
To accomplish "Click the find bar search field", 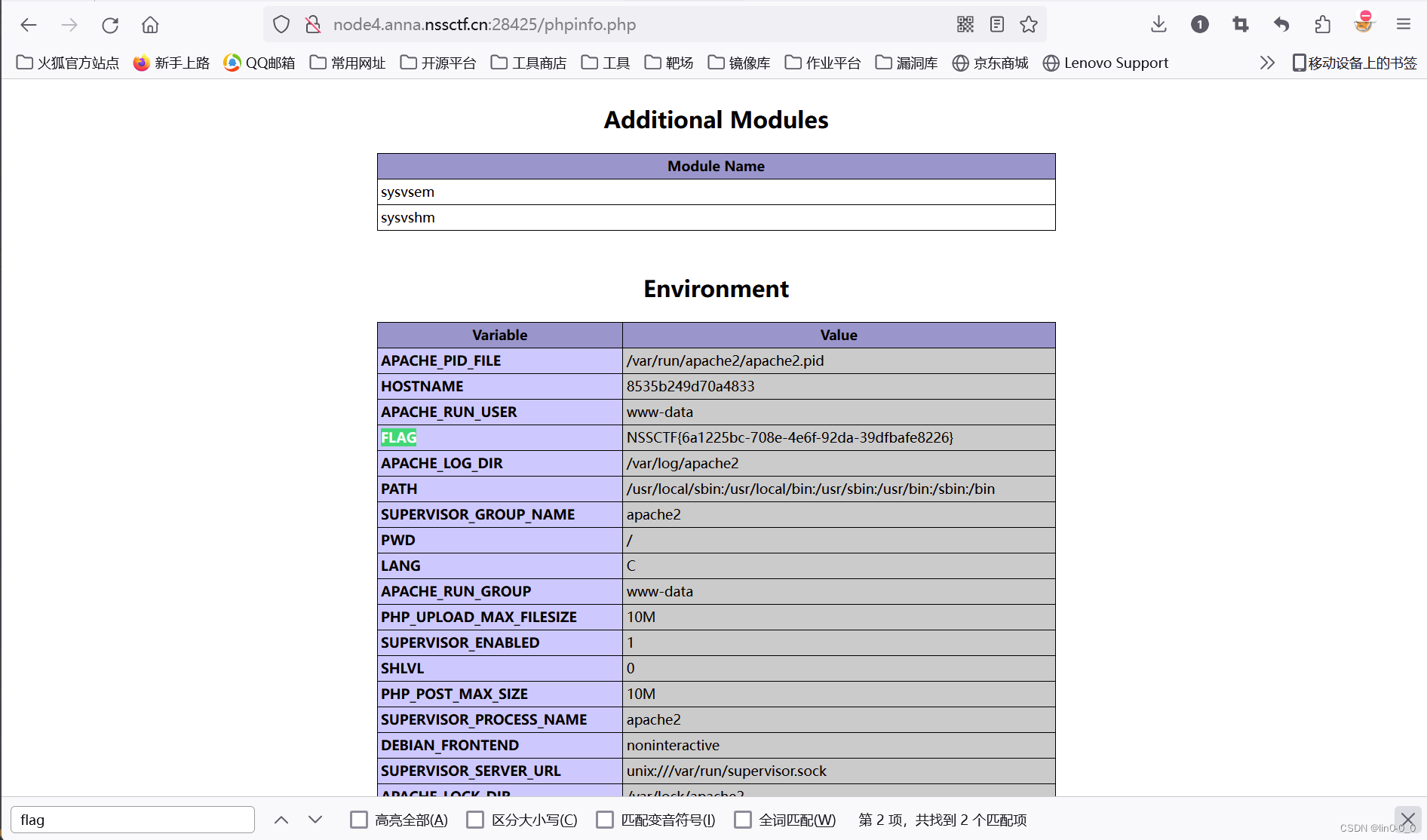I will [133, 820].
